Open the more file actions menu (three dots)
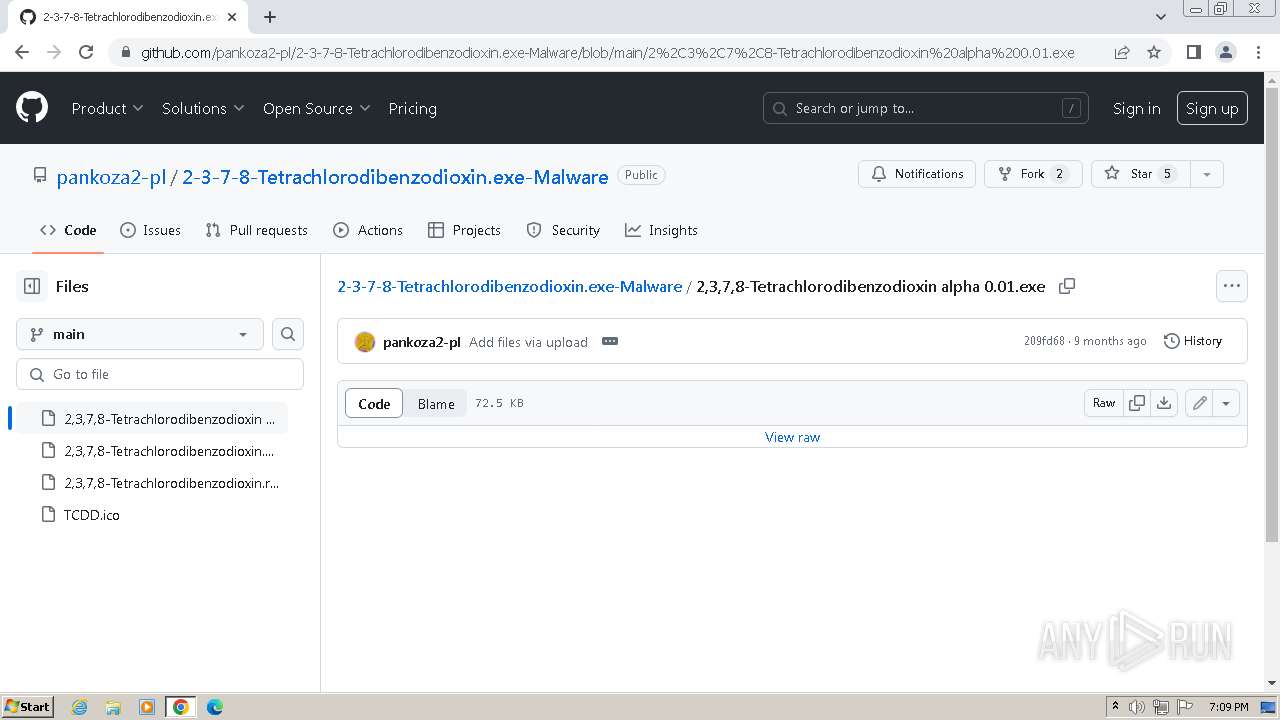The image size is (1280, 720). (1232, 286)
